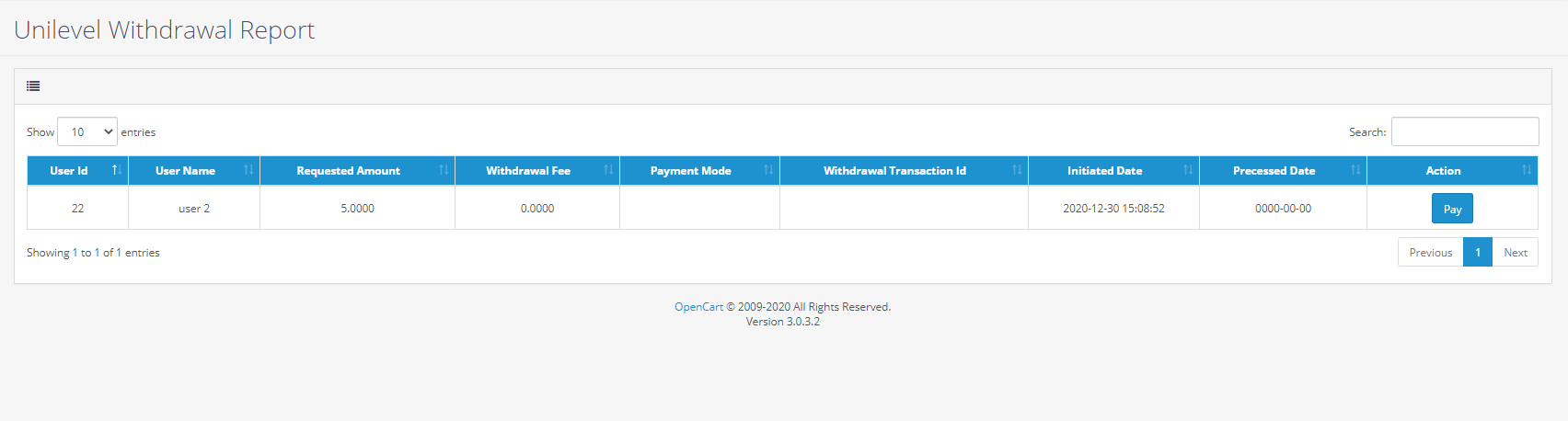Click sort arrows icon in Withdrawal Transaction Id column
This screenshot has height=421, width=1568.
[x=1017, y=170]
